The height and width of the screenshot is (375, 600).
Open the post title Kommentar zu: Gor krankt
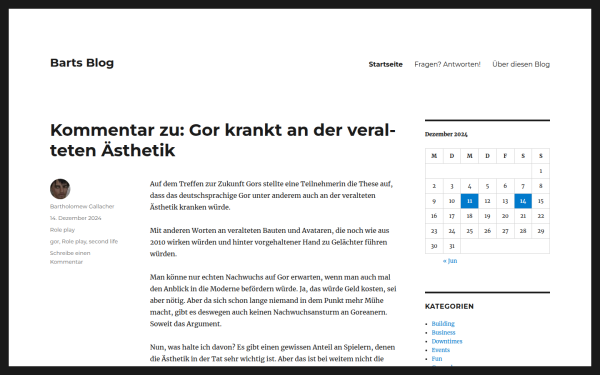coord(223,140)
